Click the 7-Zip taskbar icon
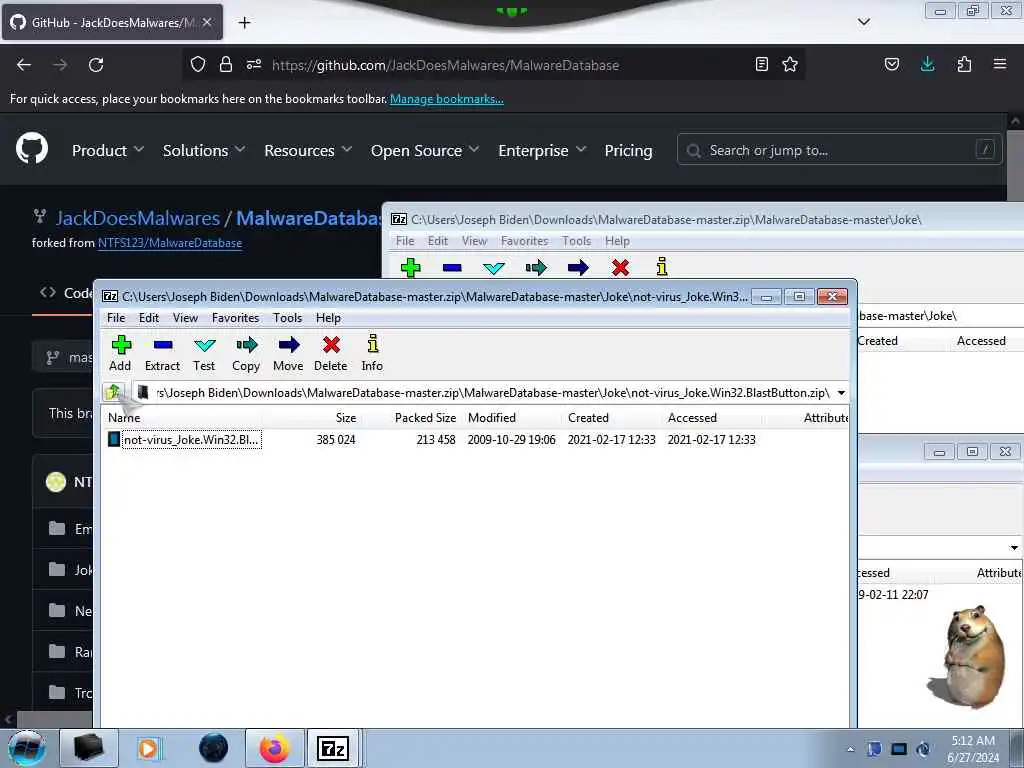The height and width of the screenshot is (768, 1024). click(x=333, y=748)
